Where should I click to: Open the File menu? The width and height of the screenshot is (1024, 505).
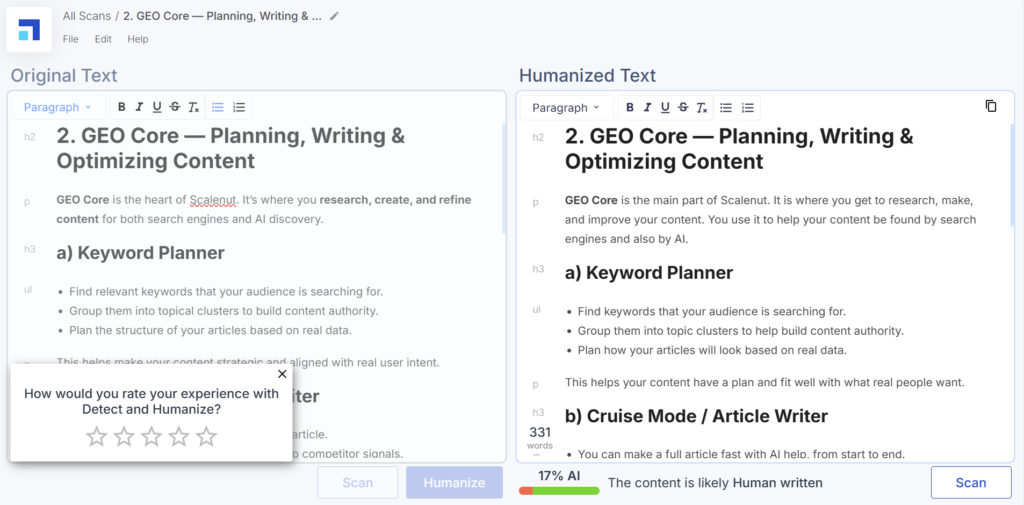[71, 39]
